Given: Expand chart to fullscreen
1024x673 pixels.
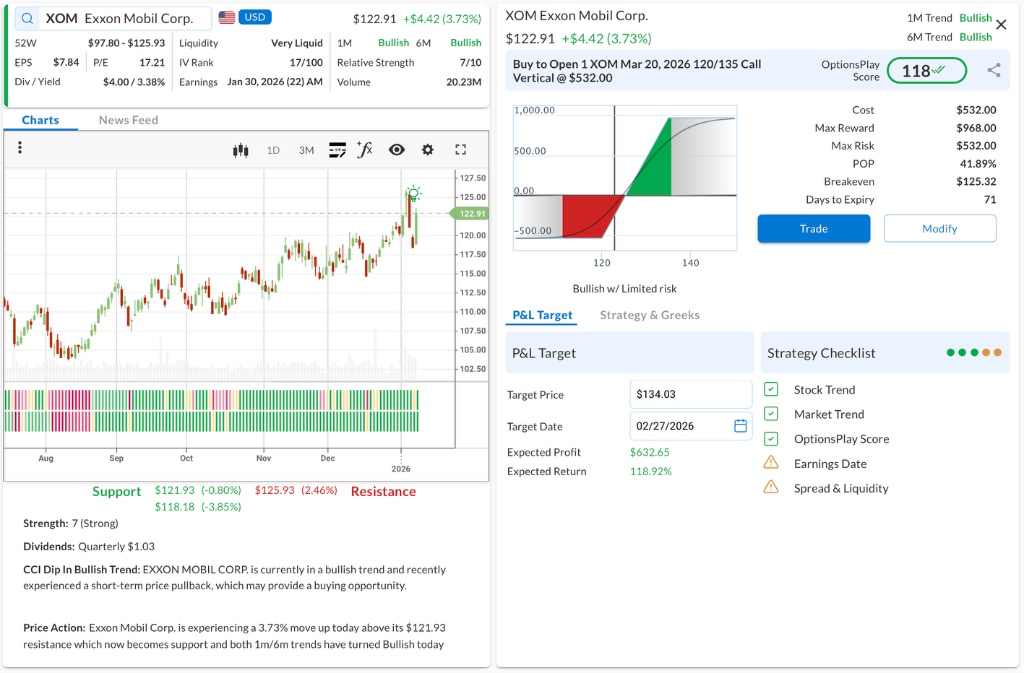Looking at the screenshot, I should (461, 150).
